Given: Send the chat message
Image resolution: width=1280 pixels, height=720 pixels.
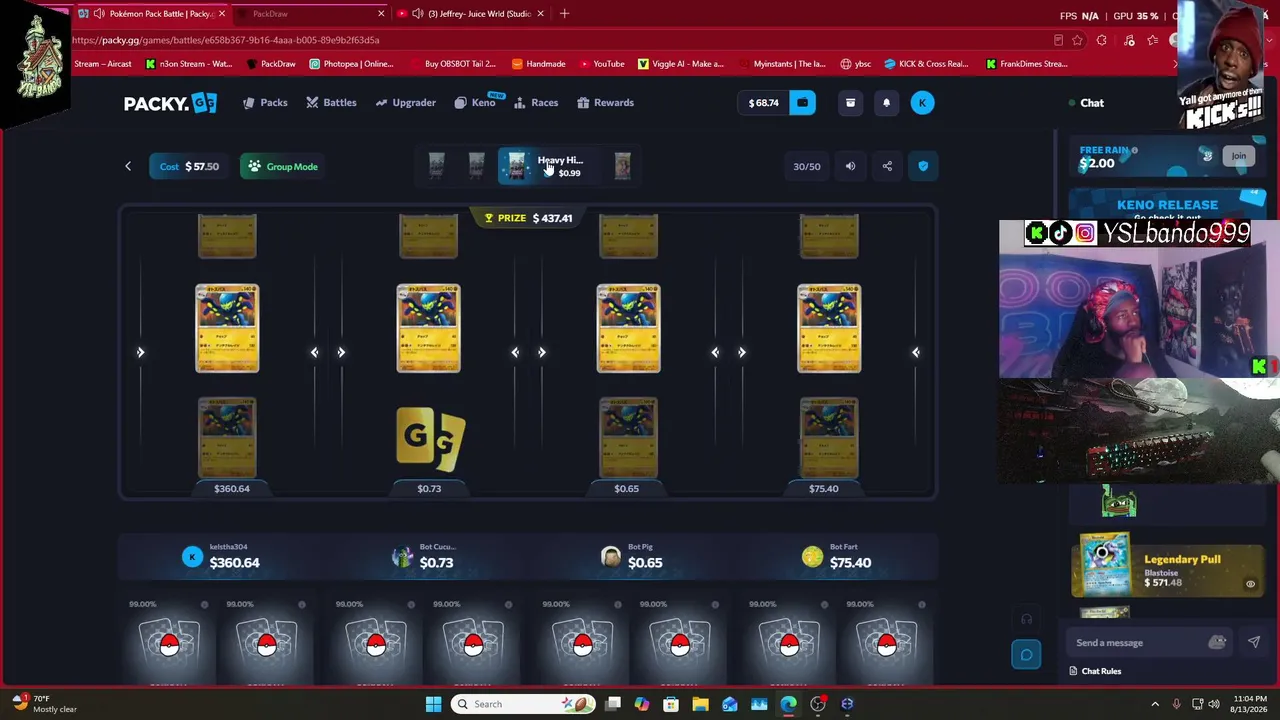Looking at the screenshot, I should [x=1254, y=643].
